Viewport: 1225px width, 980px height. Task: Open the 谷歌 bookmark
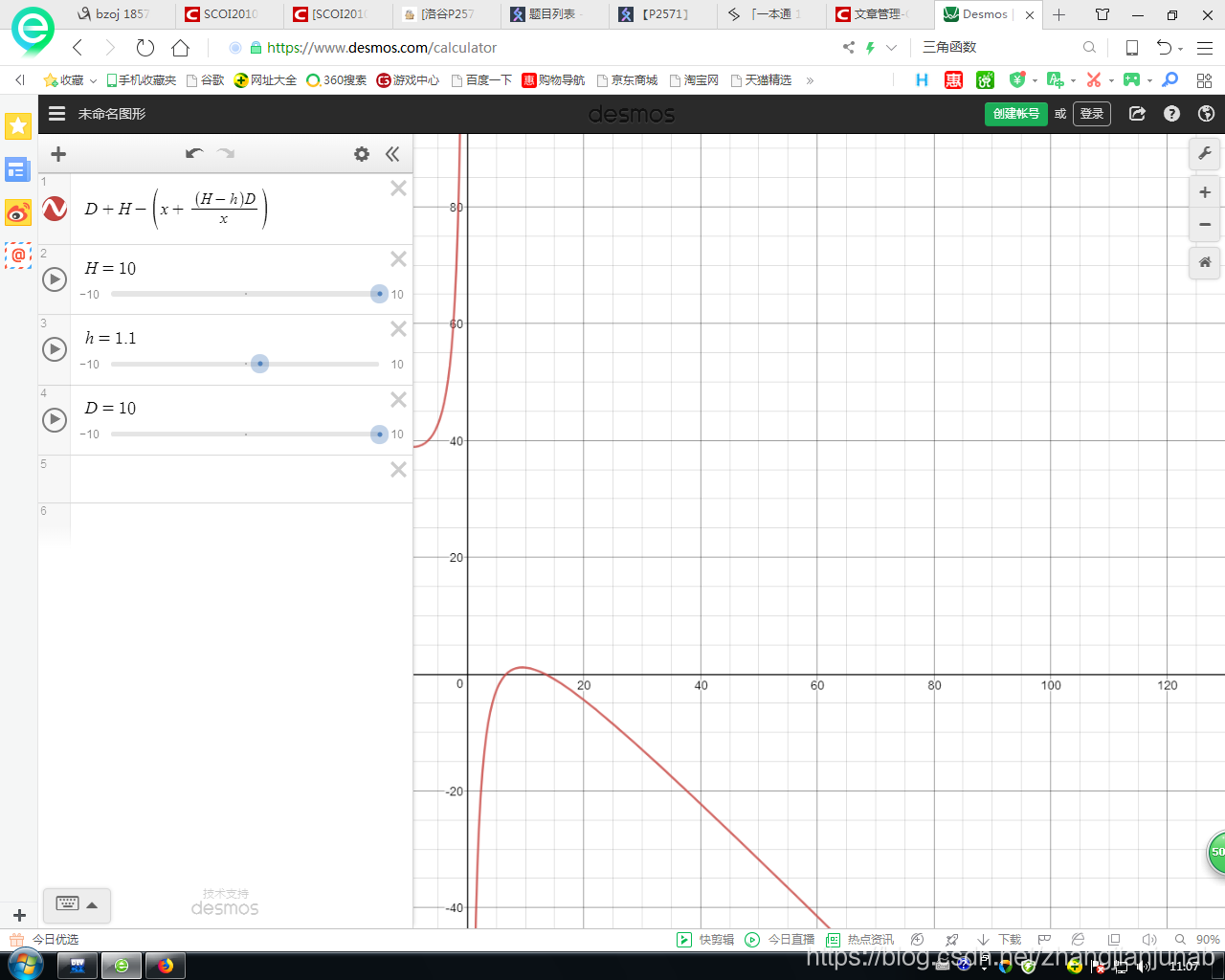tap(205, 80)
